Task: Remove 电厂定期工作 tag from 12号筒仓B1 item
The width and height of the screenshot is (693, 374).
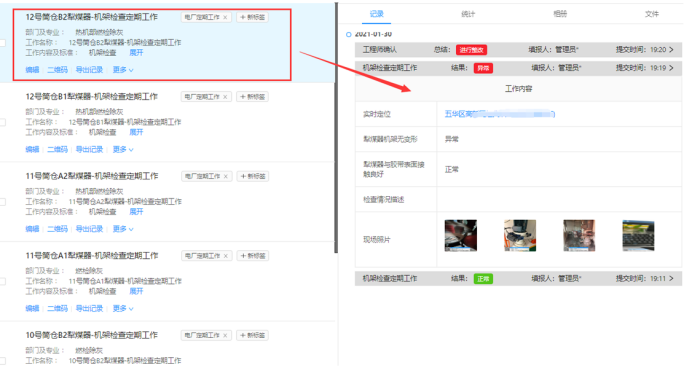Action: pos(225,97)
